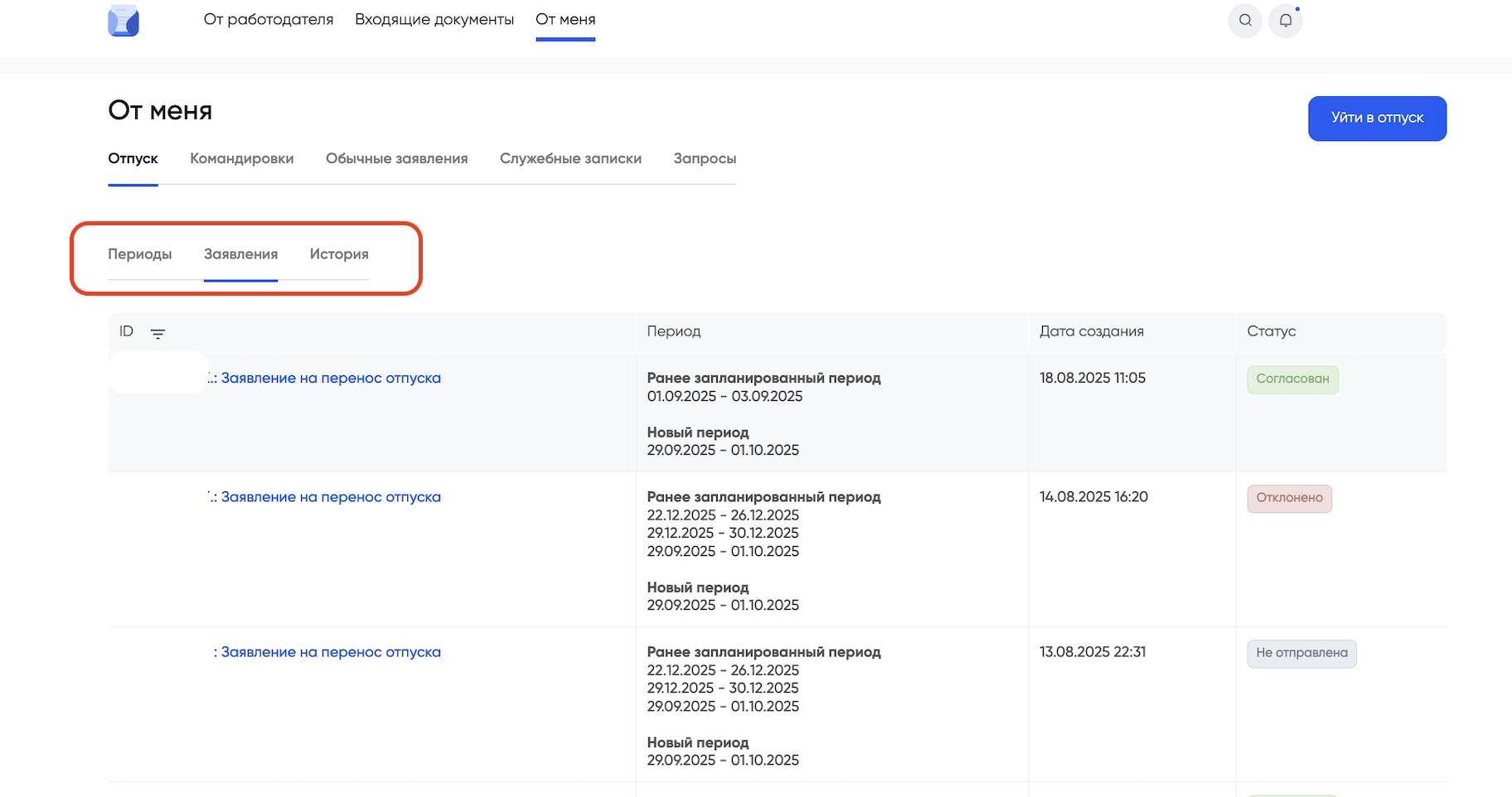
Task: Open the Обычные заявления tab
Action: (396, 159)
